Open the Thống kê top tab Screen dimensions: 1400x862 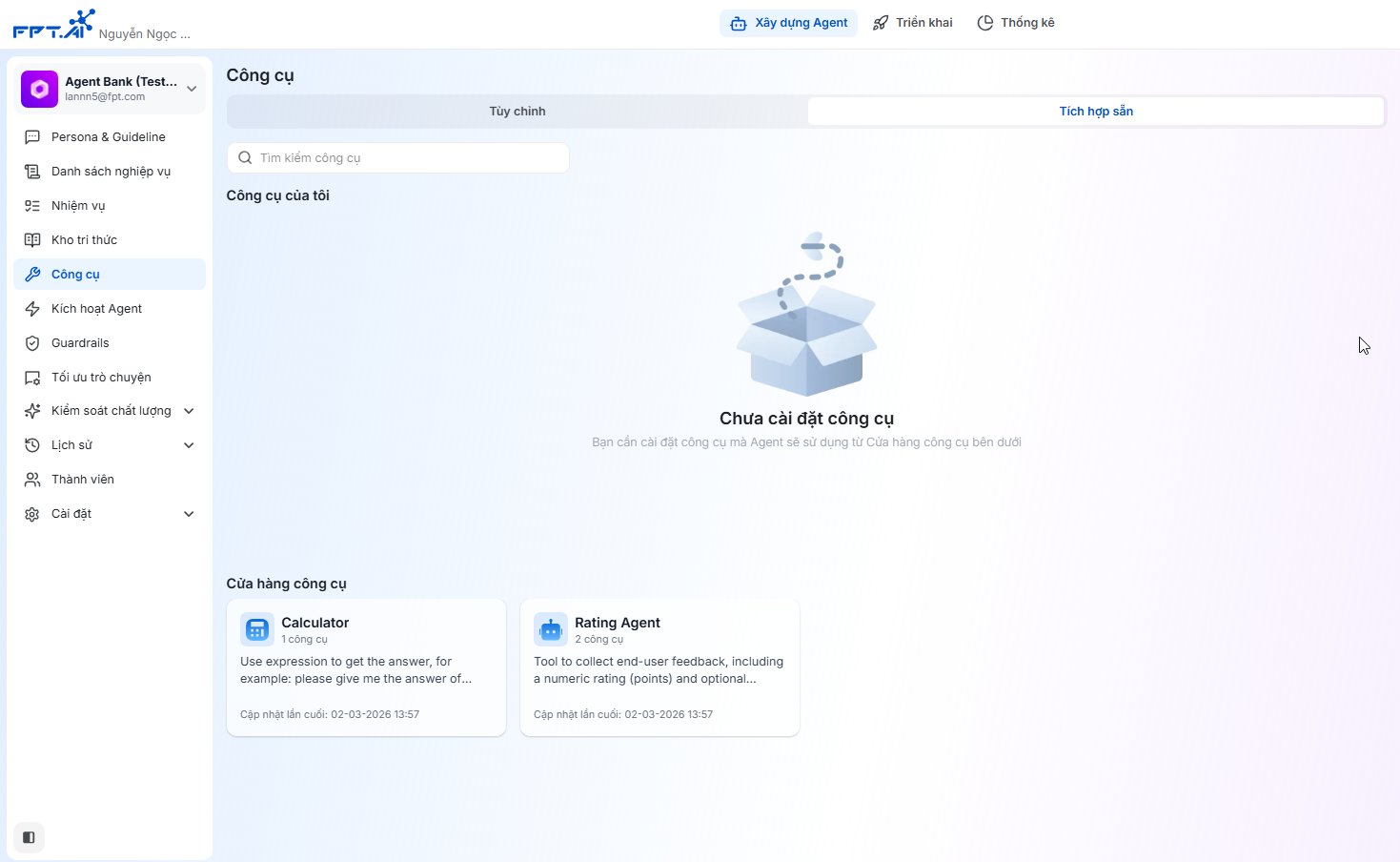point(1016,23)
